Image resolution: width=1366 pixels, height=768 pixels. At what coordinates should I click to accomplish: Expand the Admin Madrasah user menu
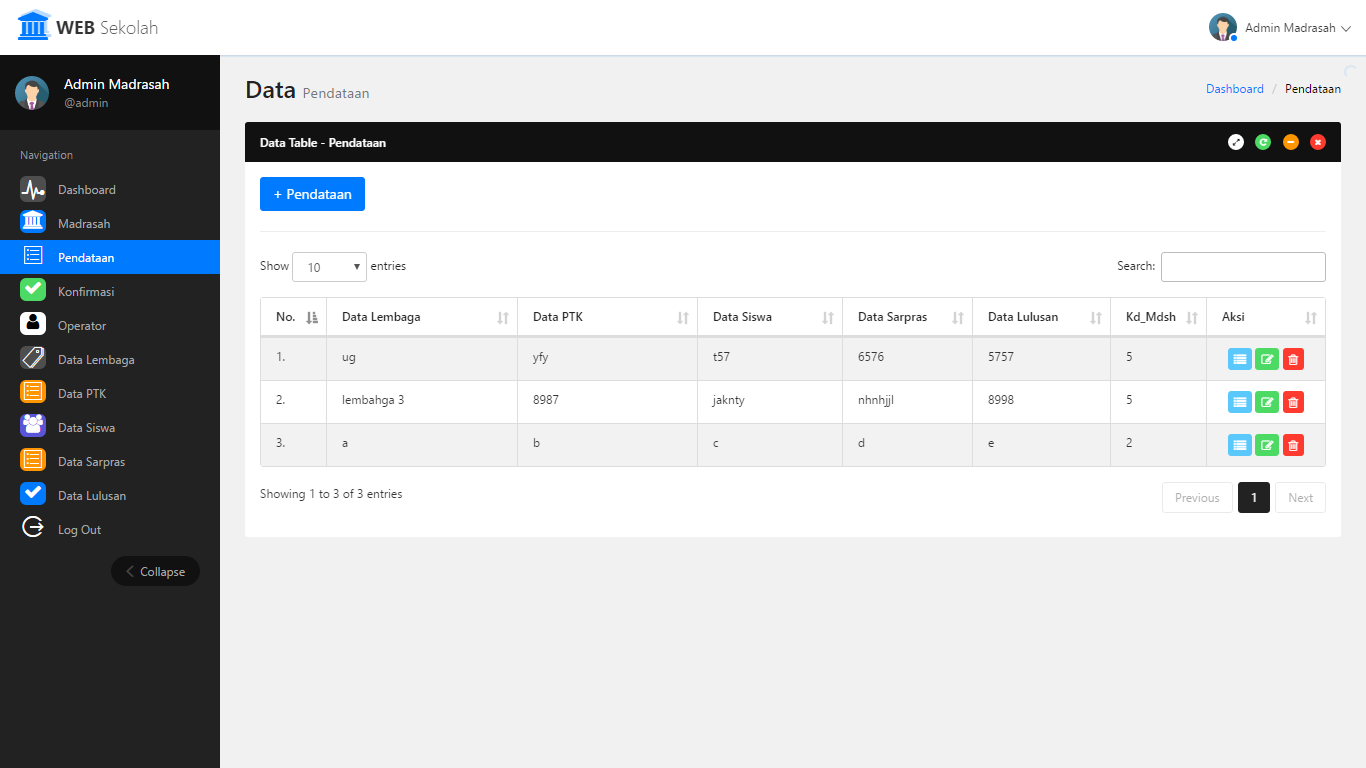[x=1280, y=28]
